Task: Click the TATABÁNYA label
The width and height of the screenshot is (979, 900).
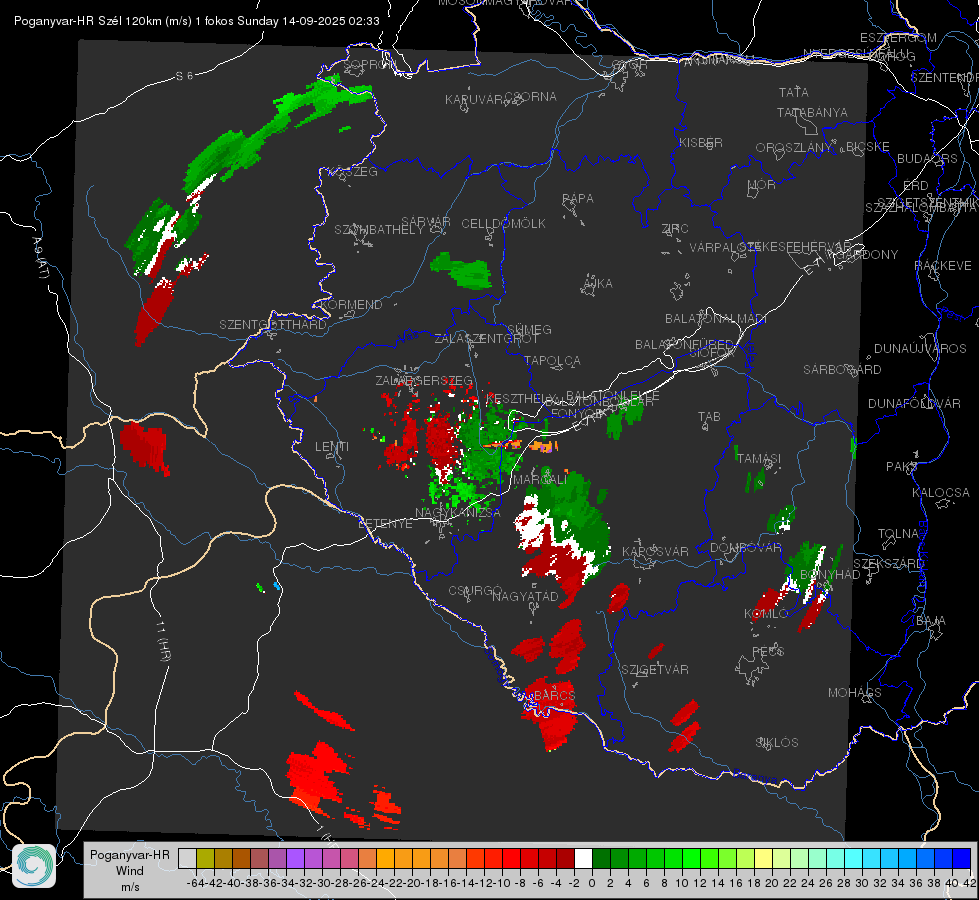Action: [x=812, y=112]
